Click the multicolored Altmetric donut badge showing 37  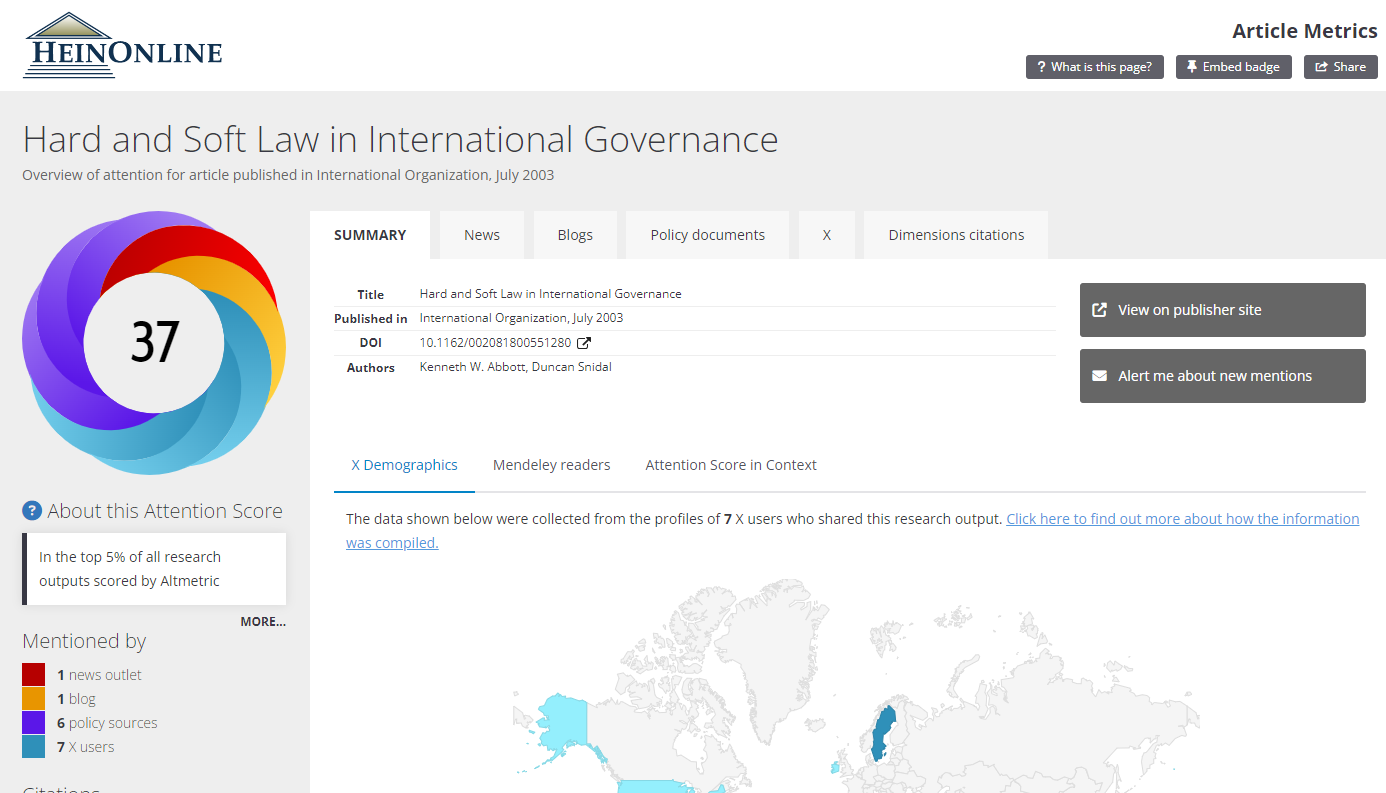[154, 342]
